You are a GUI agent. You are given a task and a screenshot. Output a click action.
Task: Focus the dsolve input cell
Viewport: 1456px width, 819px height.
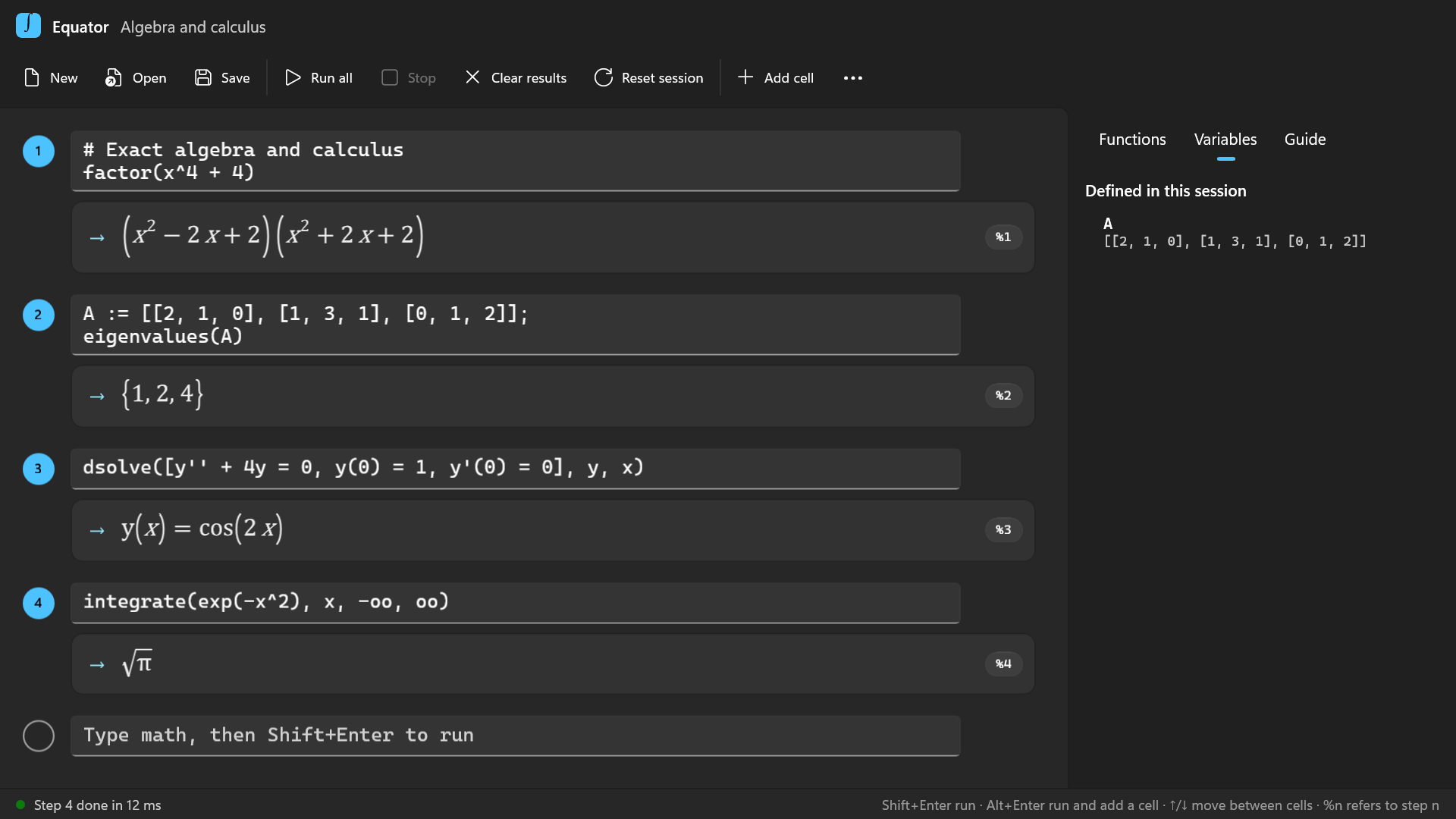coord(516,468)
